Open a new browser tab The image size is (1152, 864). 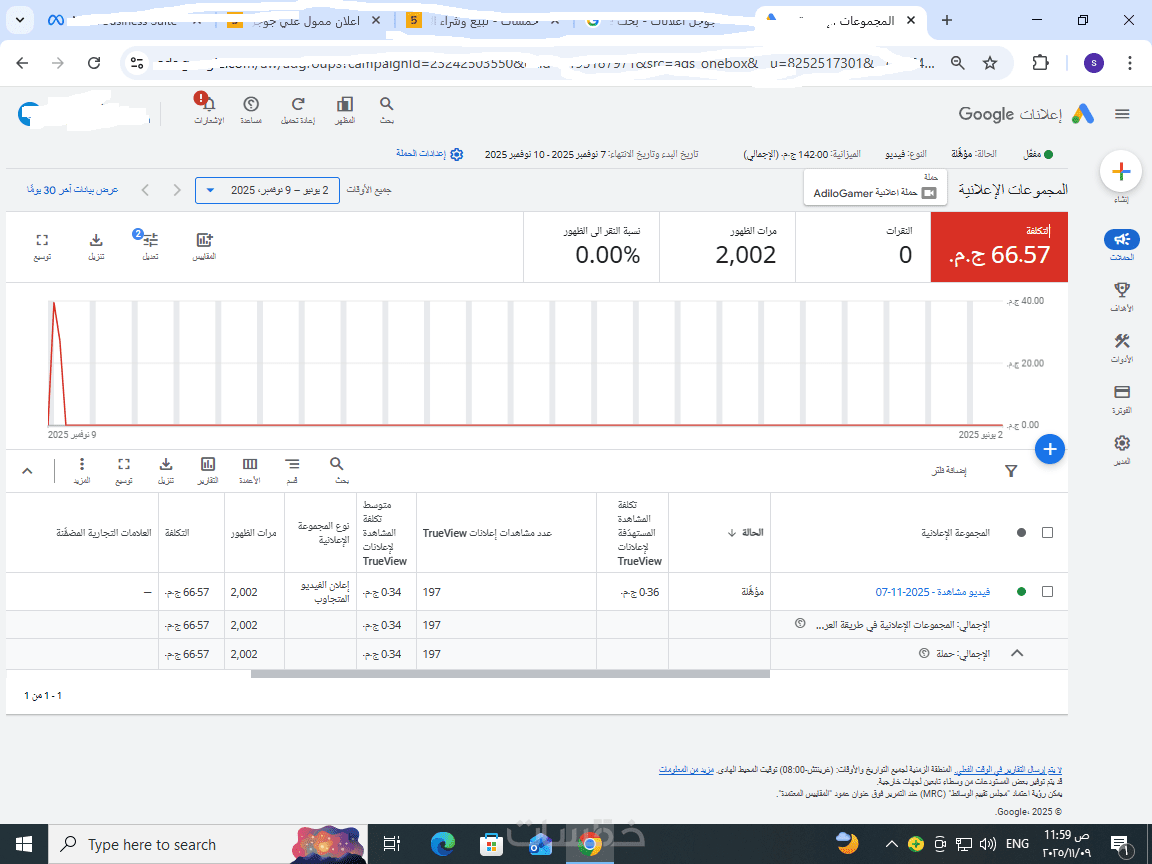point(947,21)
